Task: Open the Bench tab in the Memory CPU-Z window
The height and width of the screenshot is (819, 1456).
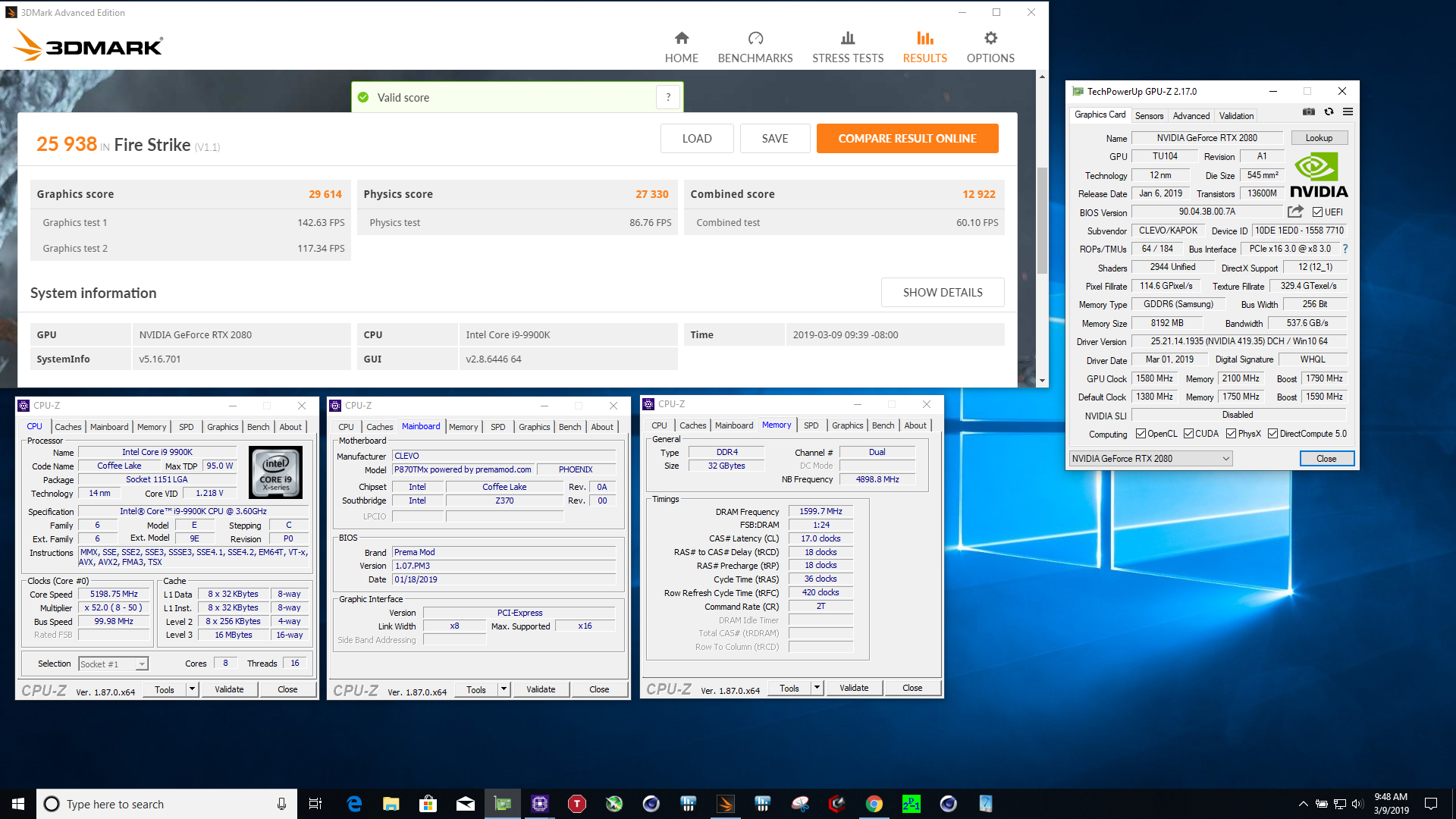Action: click(x=883, y=425)
